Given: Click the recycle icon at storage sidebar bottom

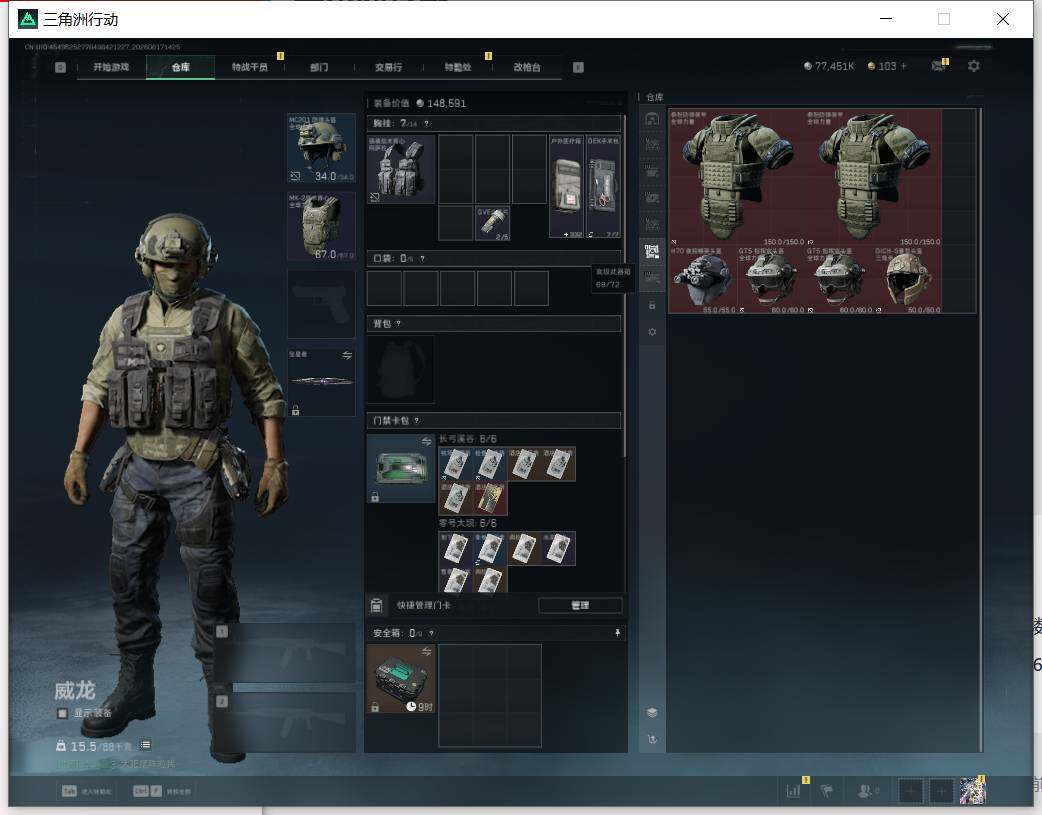Looking at the screenshot, I should coord(652,739).
